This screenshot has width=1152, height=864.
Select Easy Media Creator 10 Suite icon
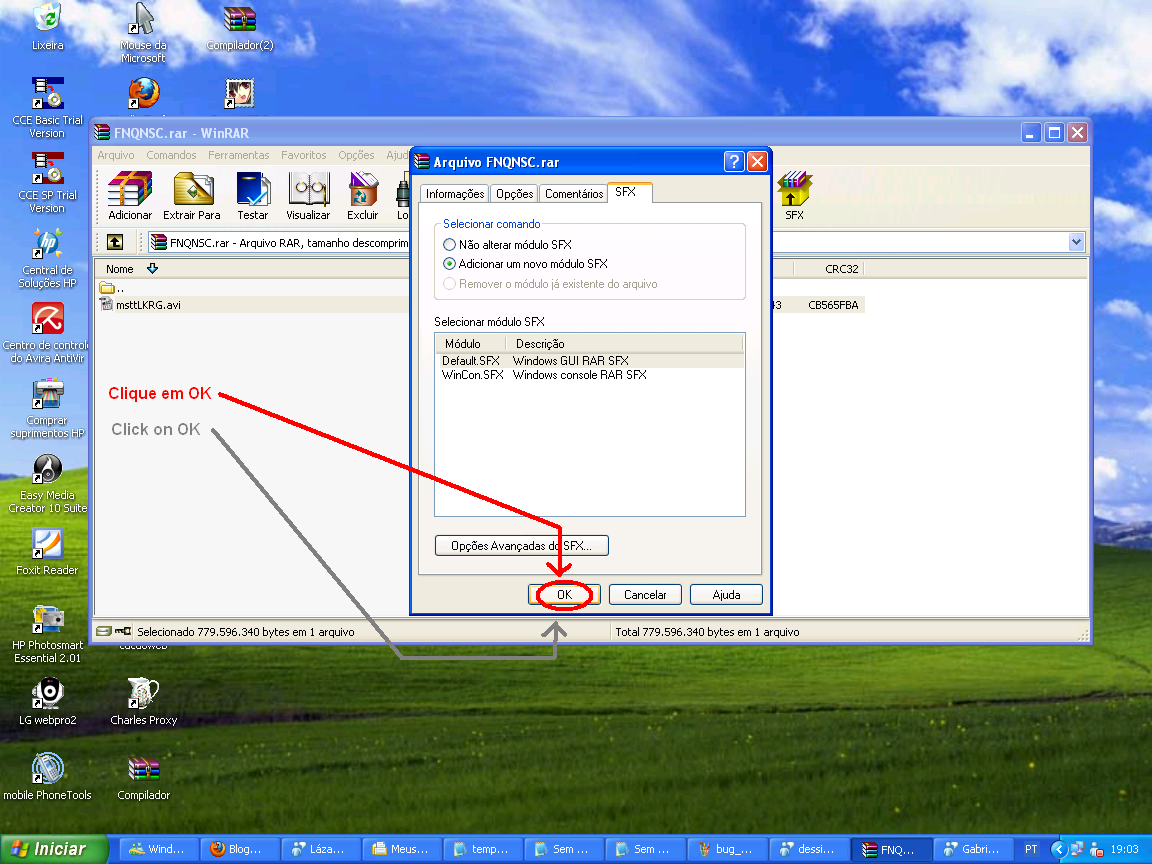coord(47,483)
